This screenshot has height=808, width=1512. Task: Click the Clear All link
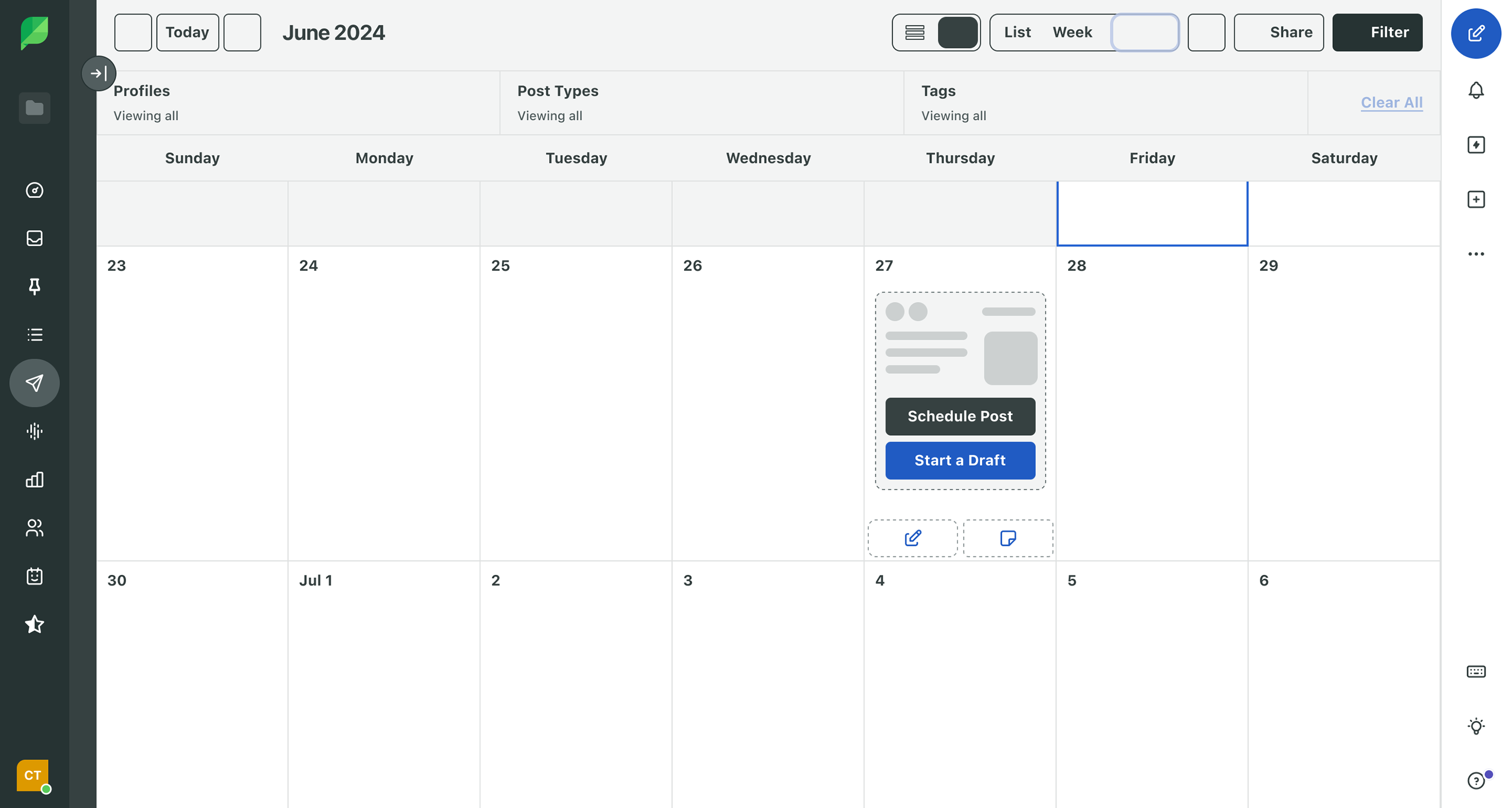(1391, 102)
